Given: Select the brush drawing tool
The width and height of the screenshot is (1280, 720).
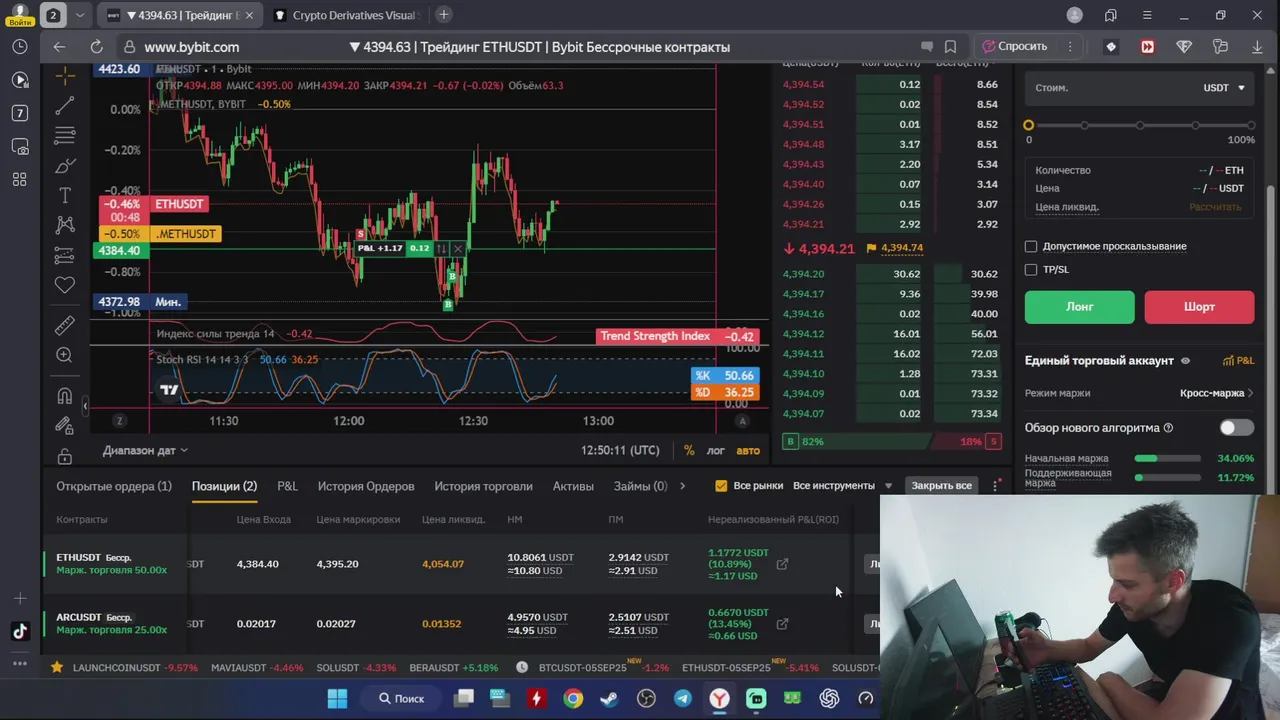Looking at the screenshot, I should tap(65, 166).
